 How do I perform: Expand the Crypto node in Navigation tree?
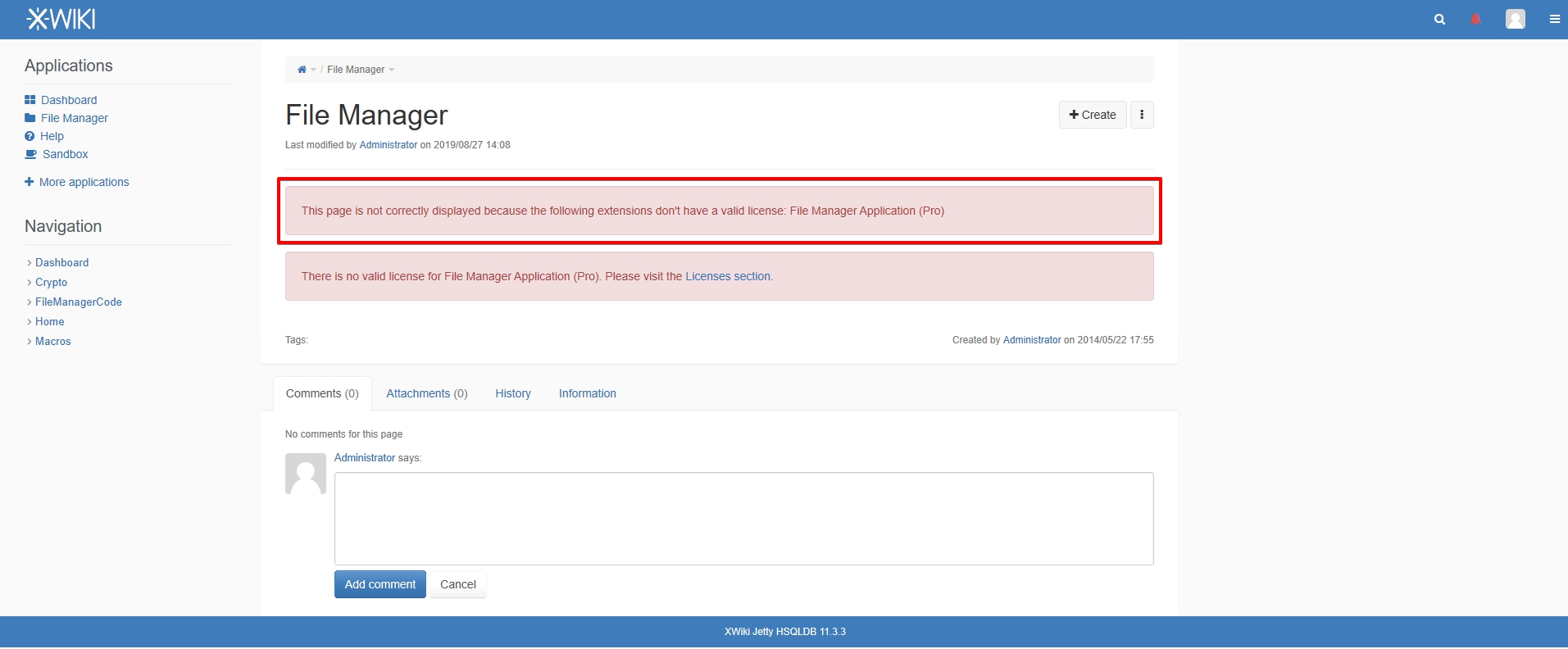tap(30, 283)
